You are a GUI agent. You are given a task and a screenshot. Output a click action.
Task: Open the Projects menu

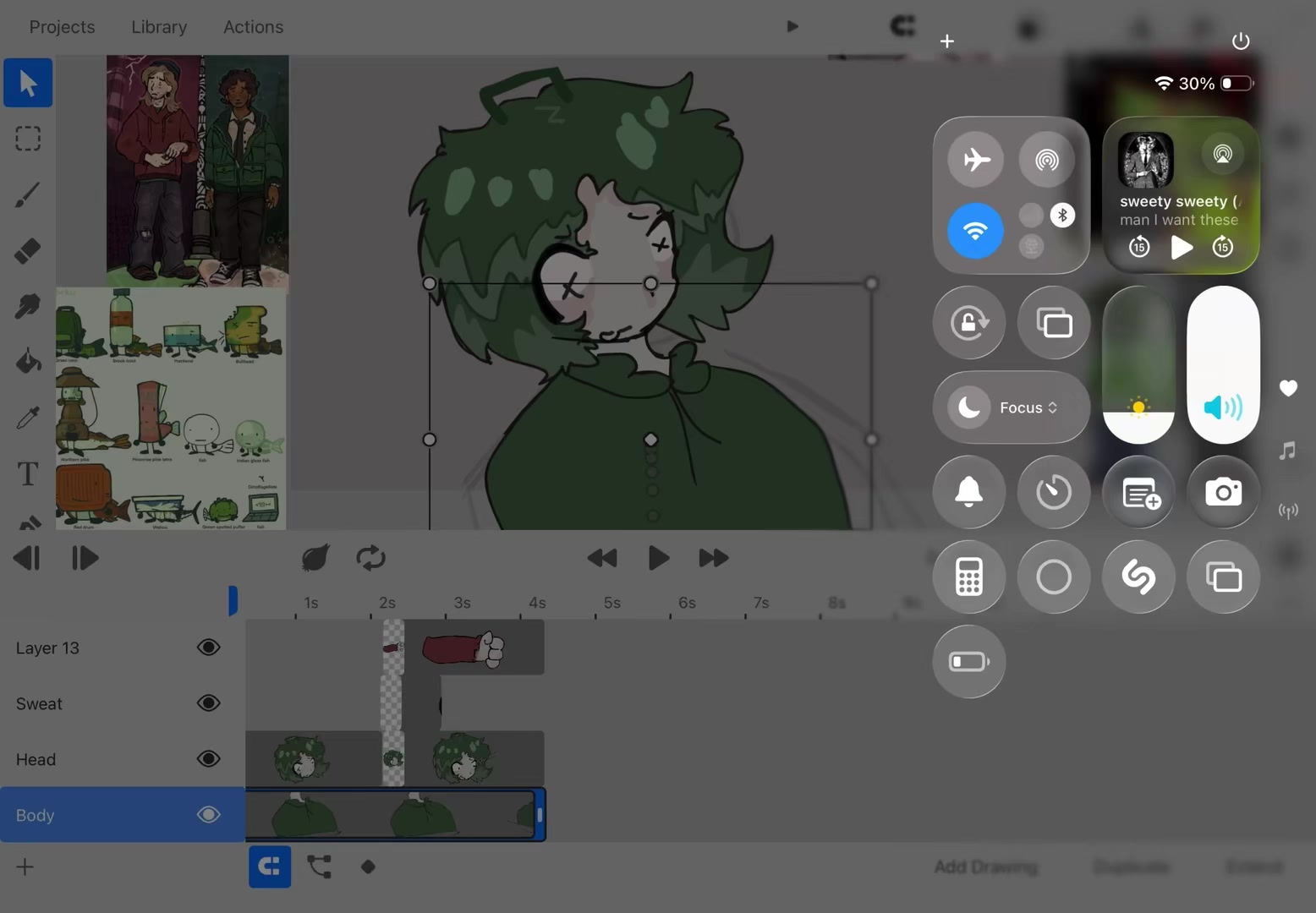[63, 27]
